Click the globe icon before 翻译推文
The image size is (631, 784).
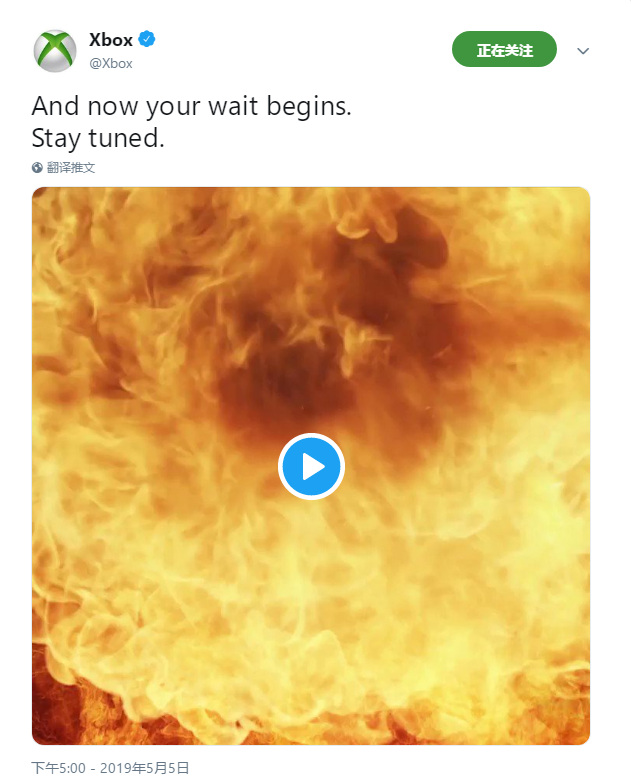tap(37, 168)
